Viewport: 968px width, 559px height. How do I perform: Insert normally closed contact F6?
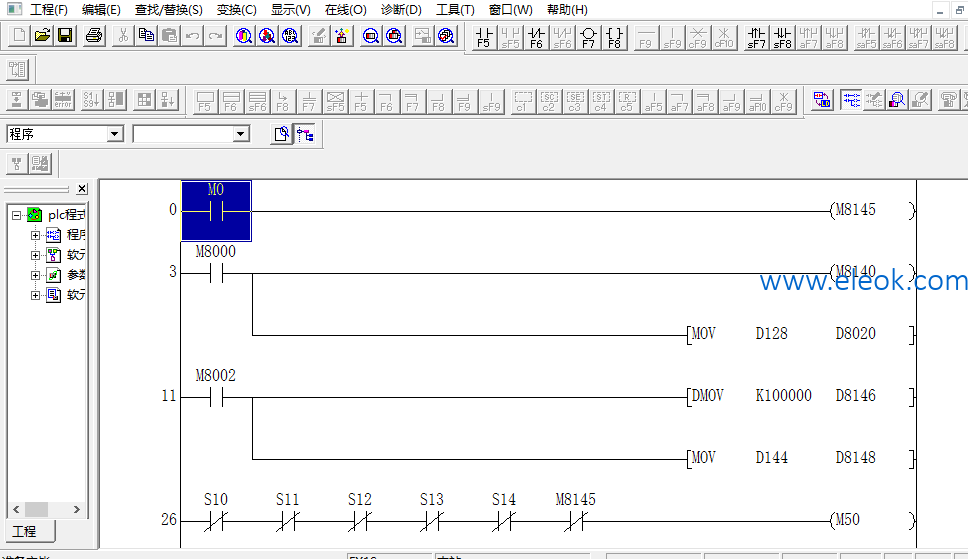[x=536, y=38]
